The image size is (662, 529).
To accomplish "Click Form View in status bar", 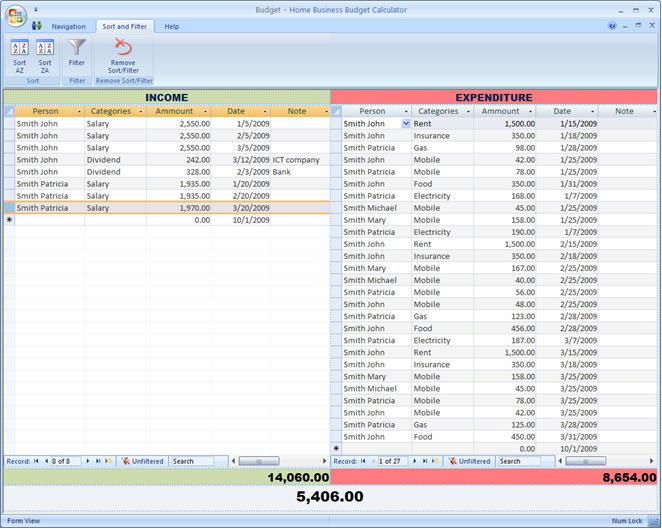I will 23,521.
